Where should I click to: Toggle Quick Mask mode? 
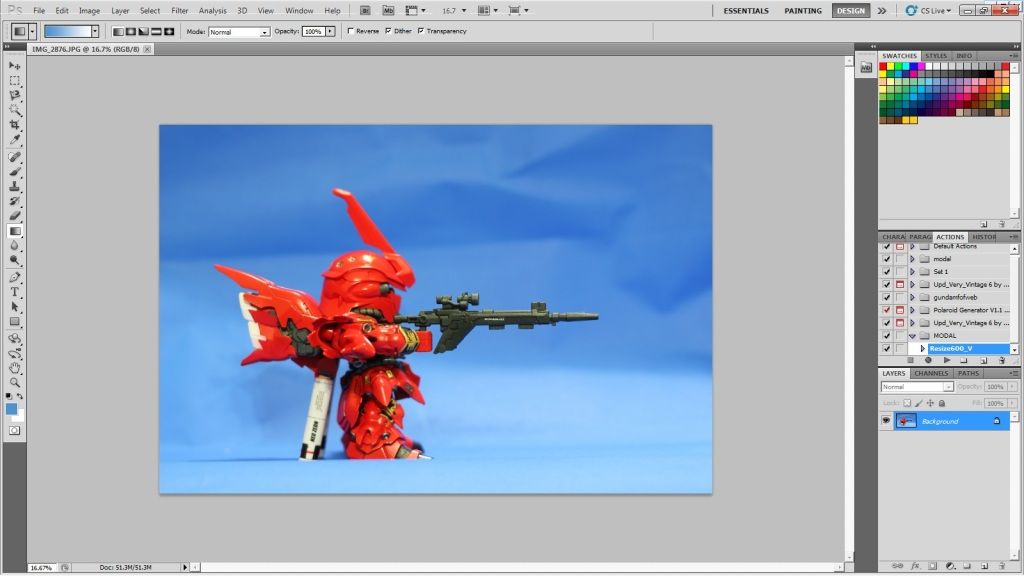coord(14,430)
